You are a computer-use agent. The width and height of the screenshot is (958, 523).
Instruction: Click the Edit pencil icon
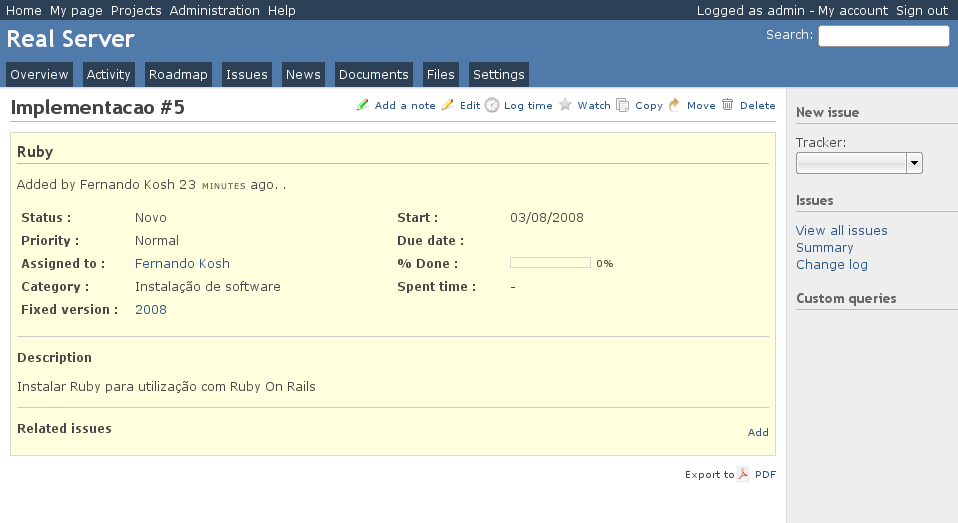pos(448,105)
